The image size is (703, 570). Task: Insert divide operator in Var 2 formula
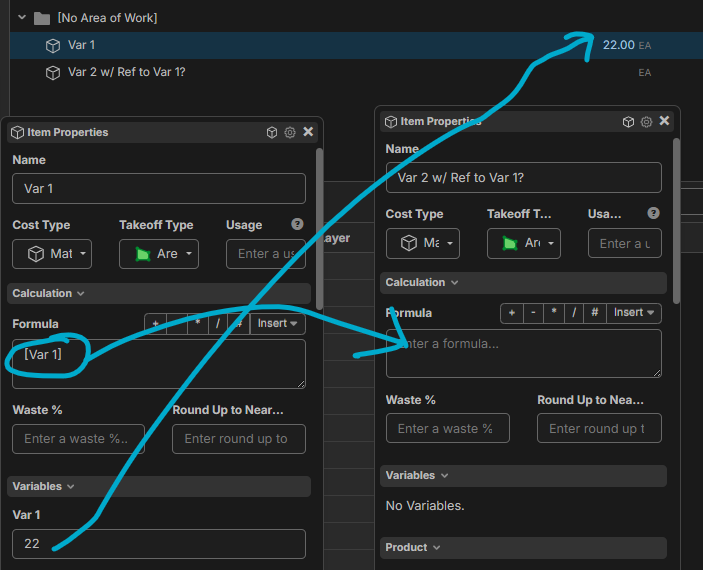tap(574, 313)
